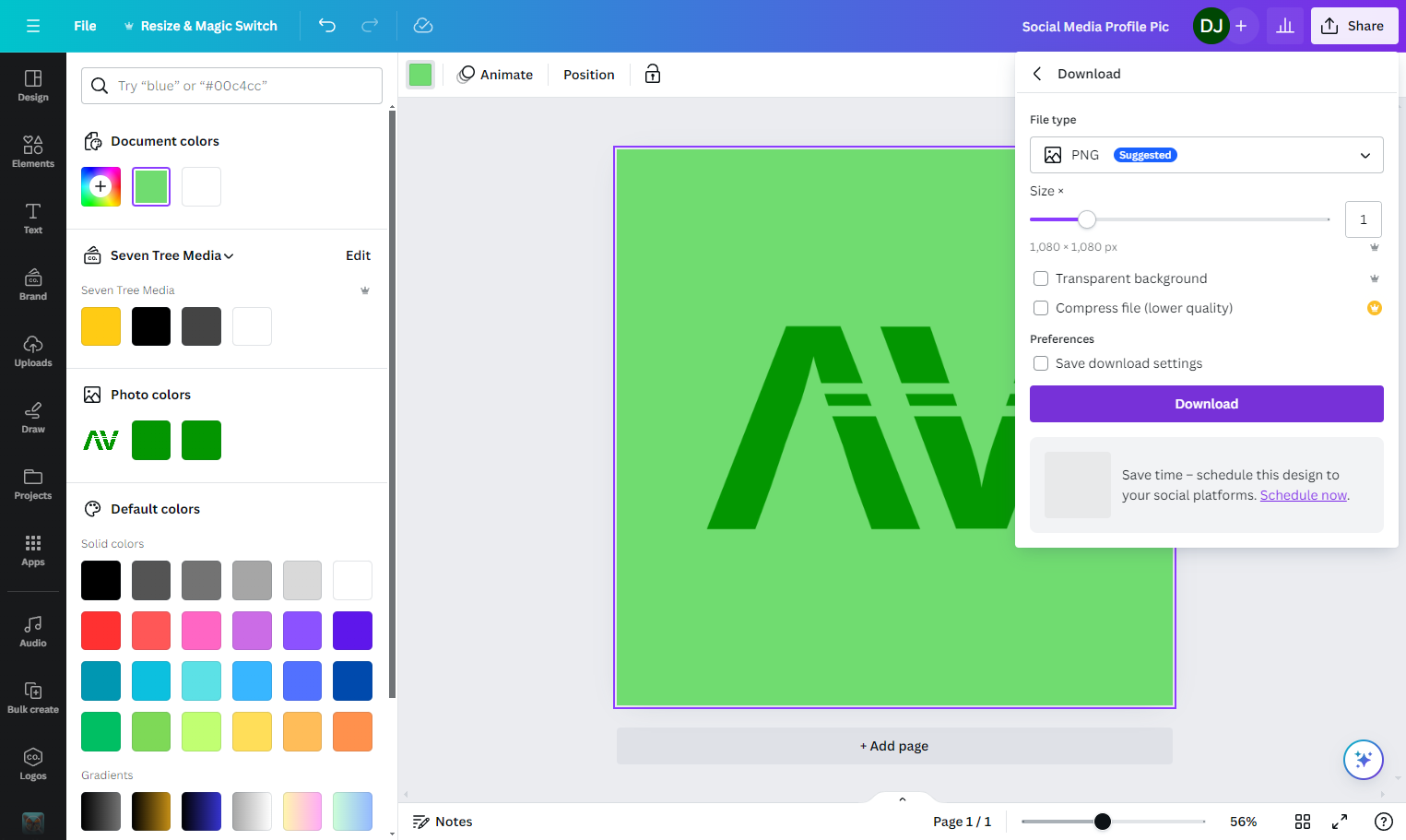
Task: Click the Add page button
Action: tap(894, 746)
